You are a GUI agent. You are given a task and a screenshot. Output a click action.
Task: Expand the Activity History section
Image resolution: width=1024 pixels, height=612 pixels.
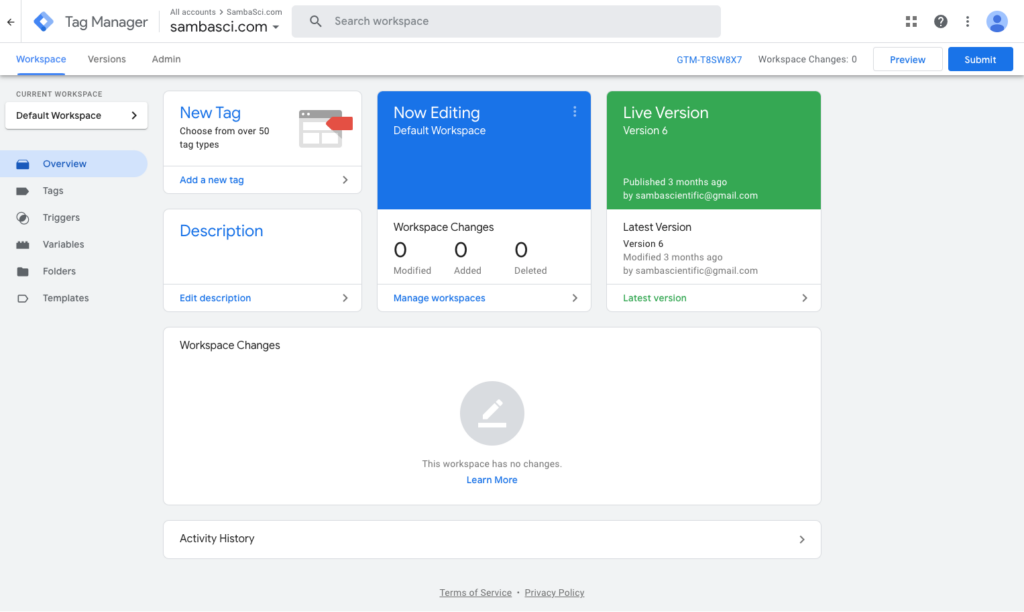[802, 540]
